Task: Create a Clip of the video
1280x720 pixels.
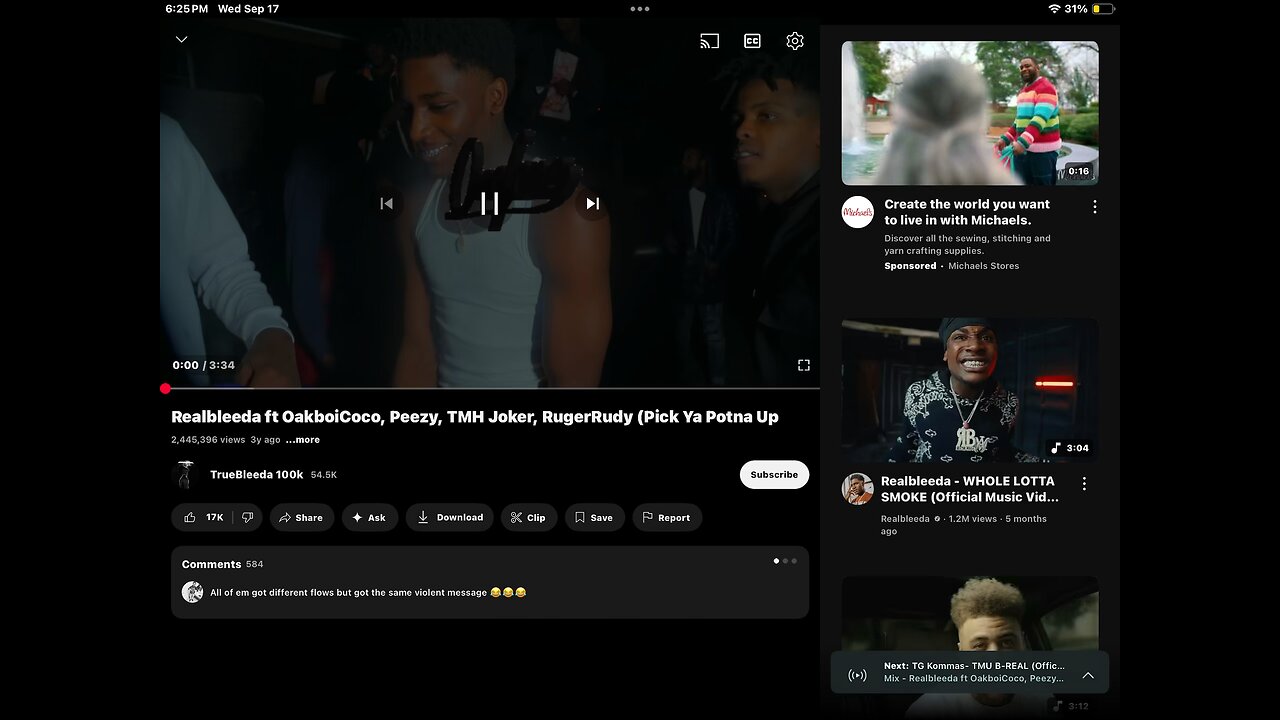Action: tap(528, 518)
